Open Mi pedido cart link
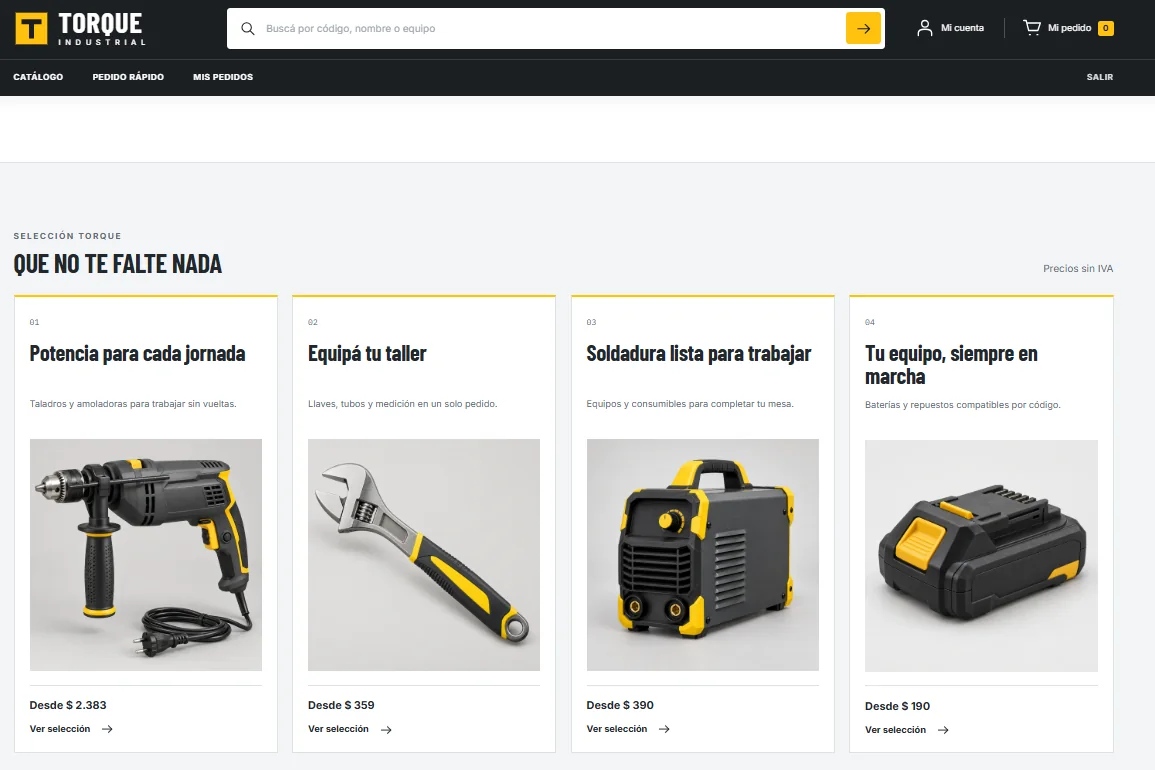The height and width of the screenshot is (770, 1155). 1070,28
